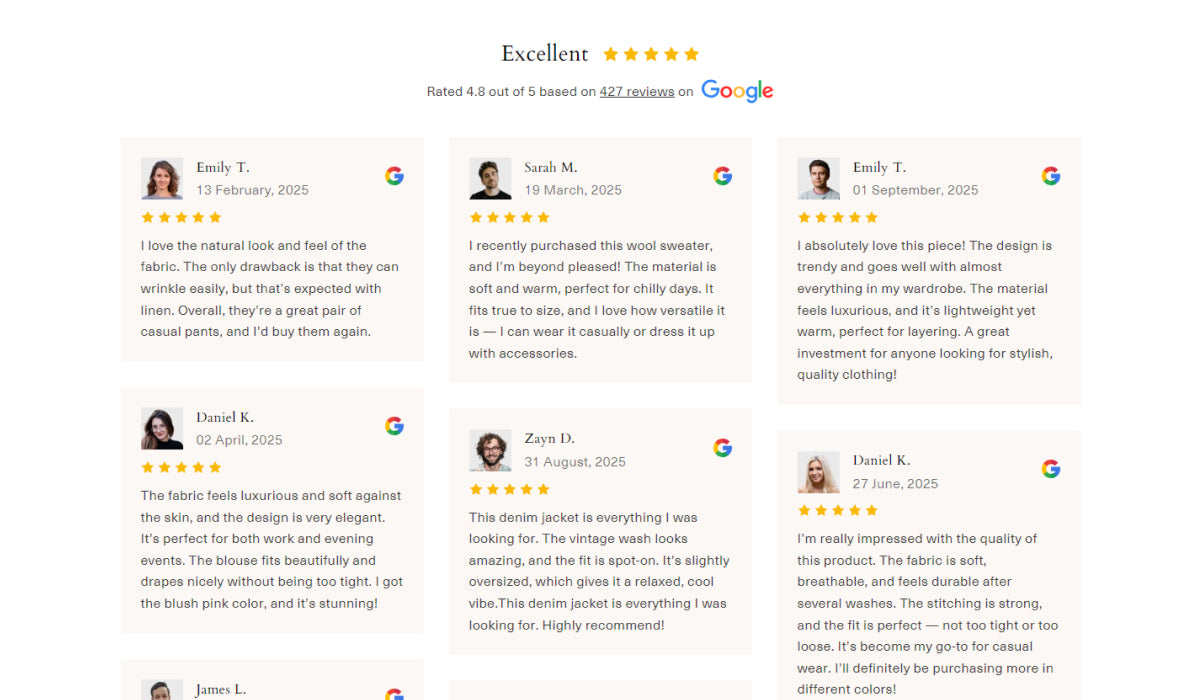
Task: Click the Excellent heading text
Action: (544, 53)
